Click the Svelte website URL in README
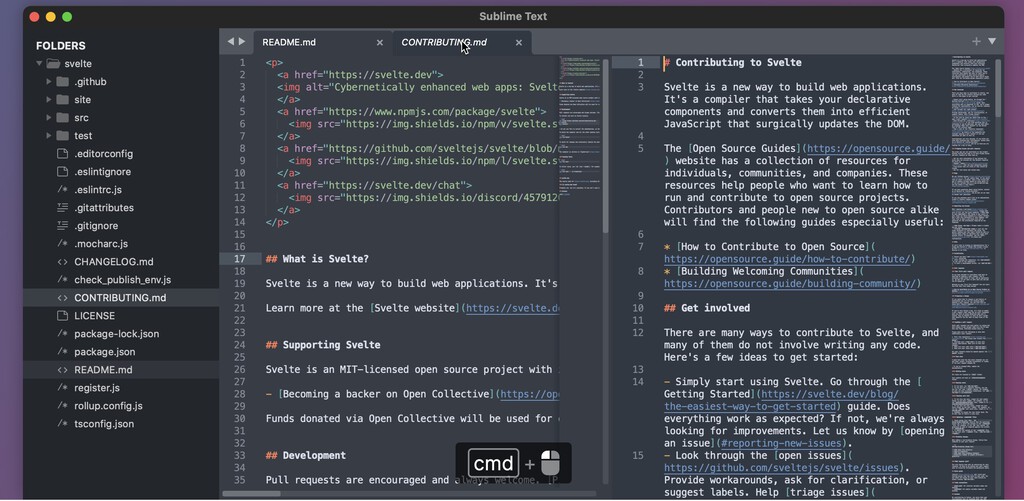Screen dimensions: 1024x501 pyautogui.click(x=512, y=308)
